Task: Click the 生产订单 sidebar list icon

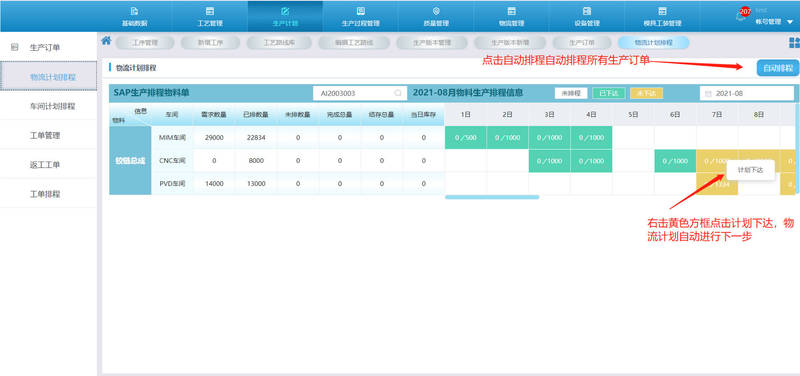Action: click(15, 47)
